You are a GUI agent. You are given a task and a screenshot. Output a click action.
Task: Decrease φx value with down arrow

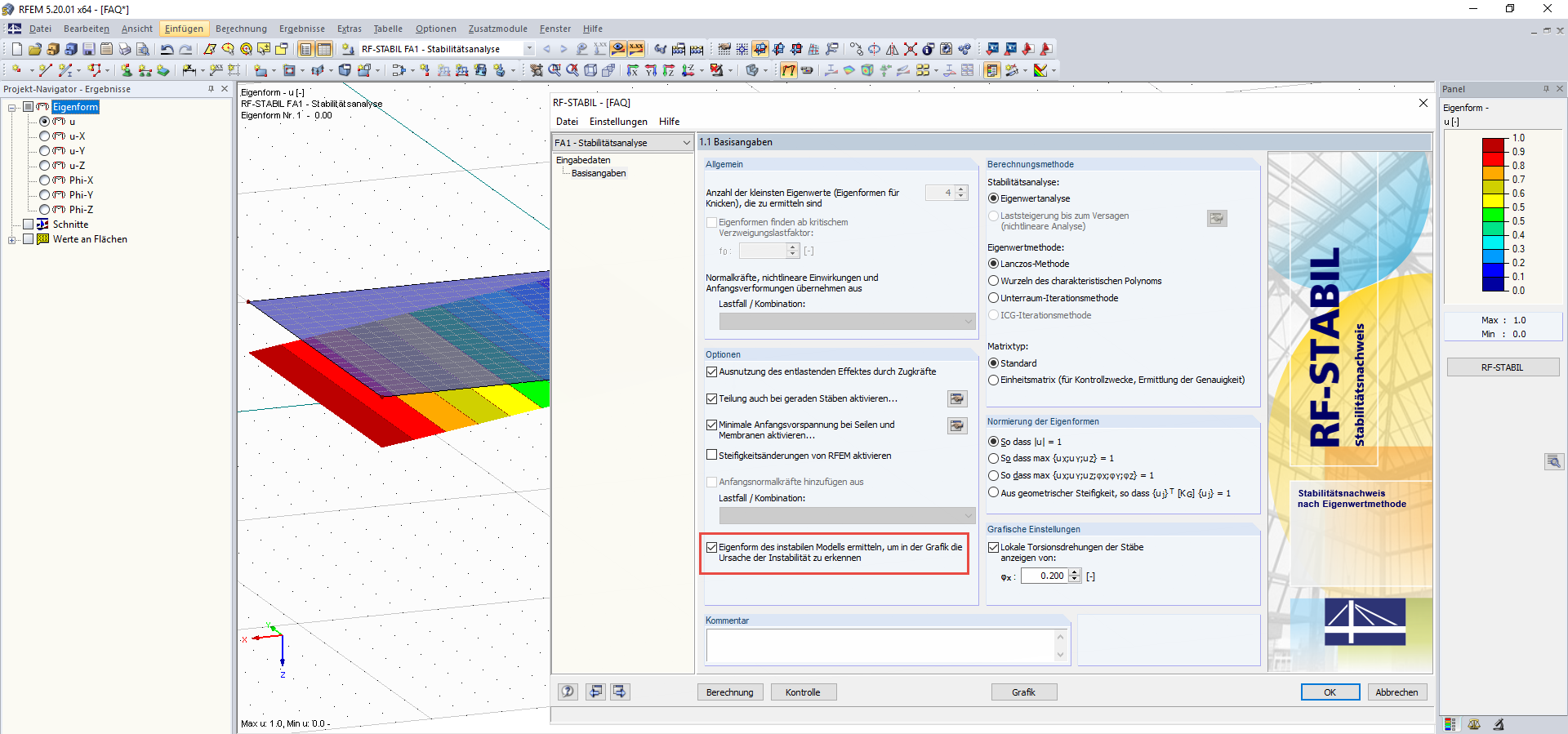1075,580
